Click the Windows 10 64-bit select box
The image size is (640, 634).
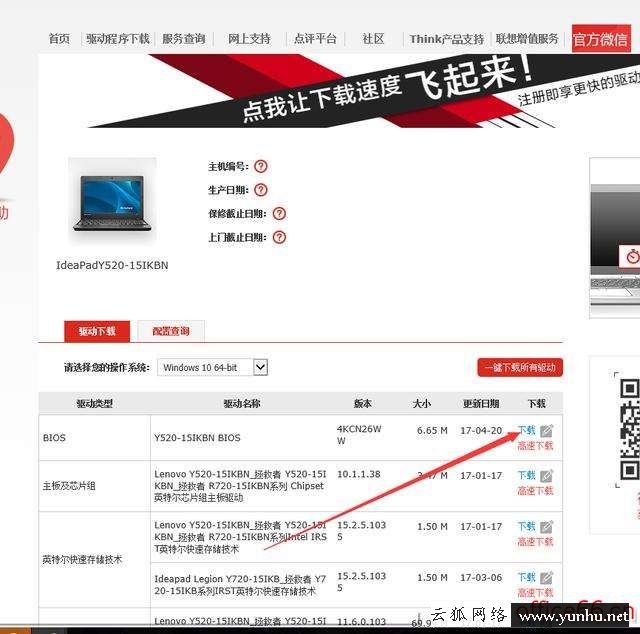[212, 367]
